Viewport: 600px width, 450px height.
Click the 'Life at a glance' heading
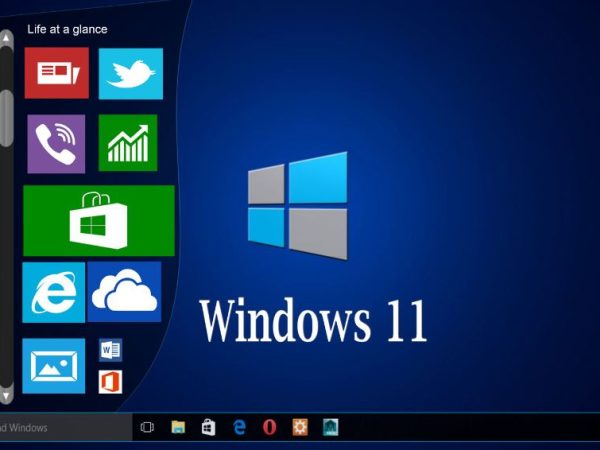pos(67,29)
